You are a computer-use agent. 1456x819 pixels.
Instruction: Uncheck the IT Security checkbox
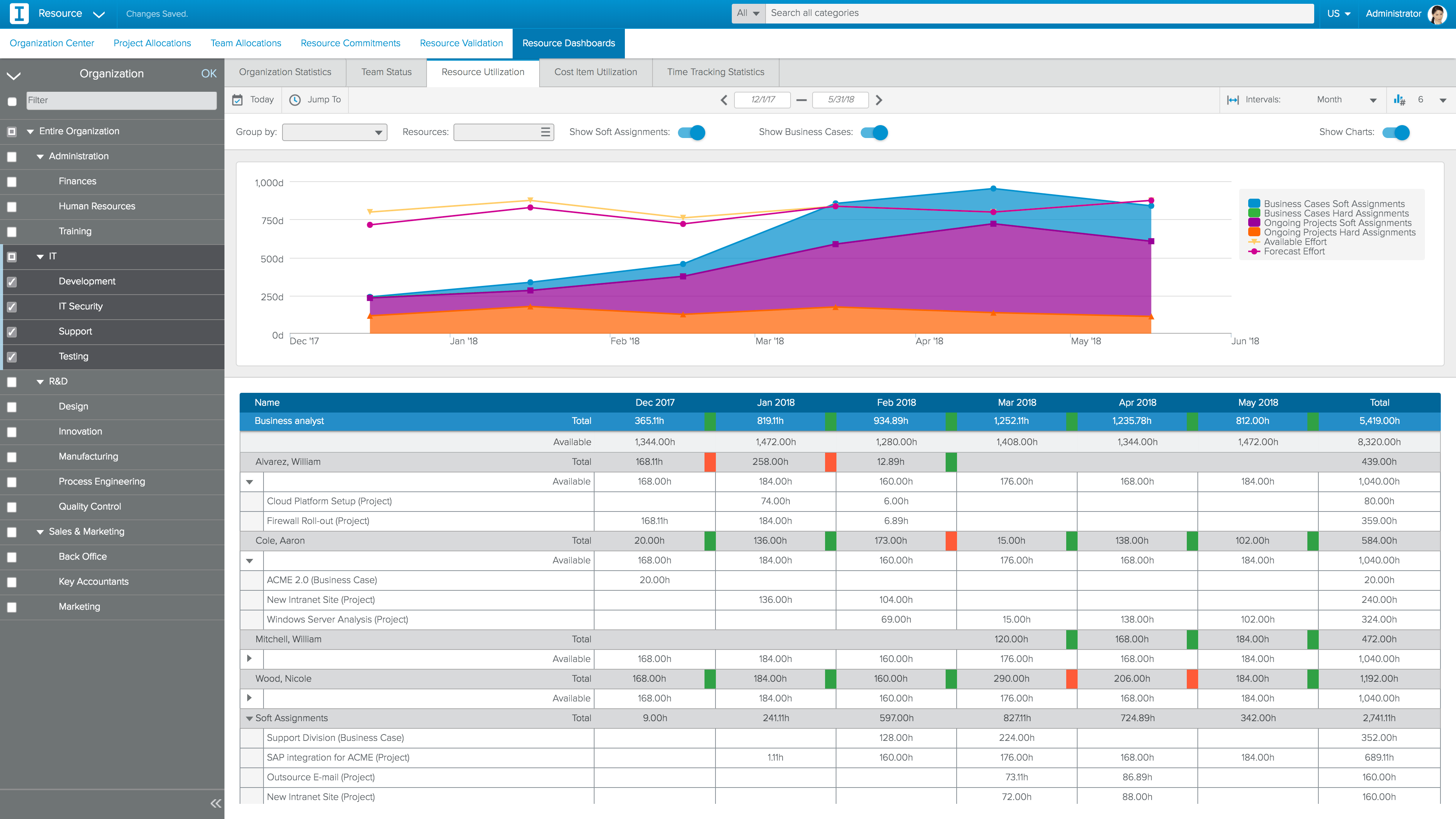(12, 307)
